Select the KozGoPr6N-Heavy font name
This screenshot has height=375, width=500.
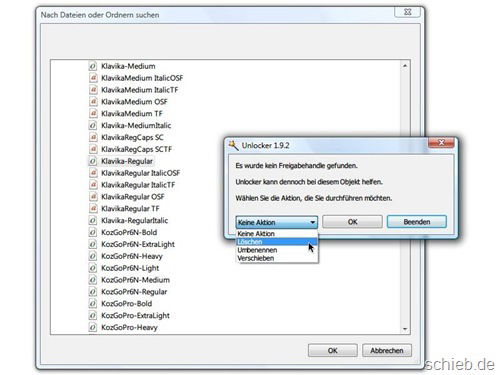click(x=132, y=256)
